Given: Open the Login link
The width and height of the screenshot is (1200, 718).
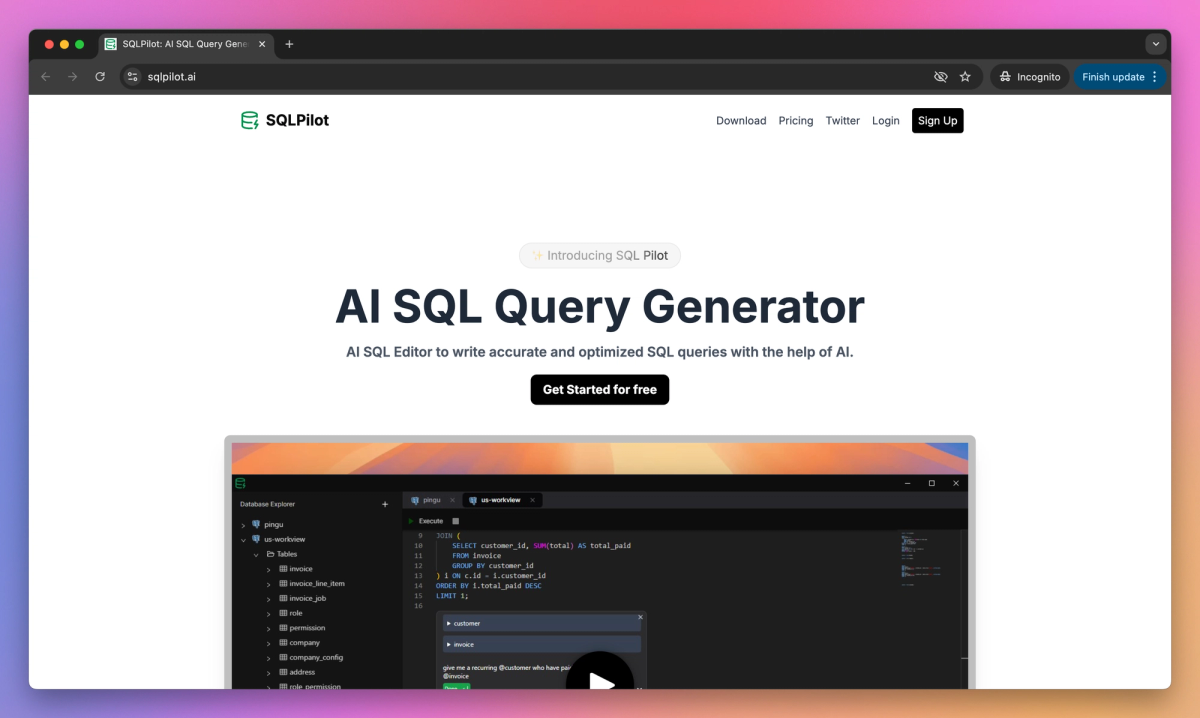Looking at the screenshot, I should click(x=886, y=120).
